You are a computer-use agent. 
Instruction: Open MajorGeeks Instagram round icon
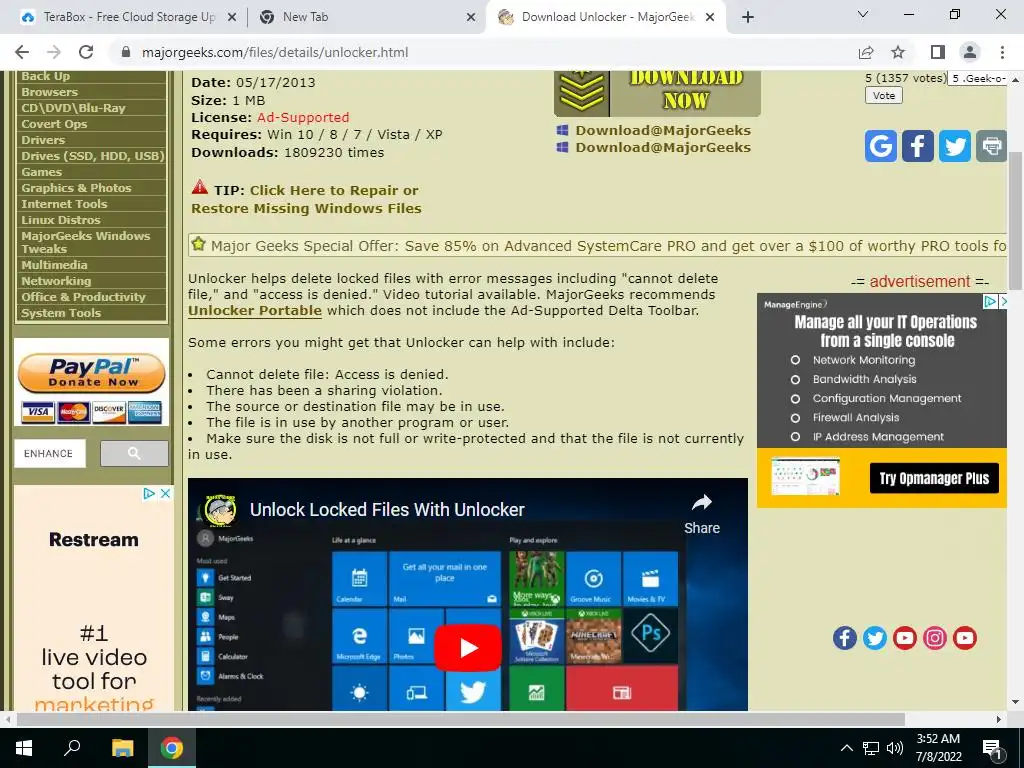(935, 637)
